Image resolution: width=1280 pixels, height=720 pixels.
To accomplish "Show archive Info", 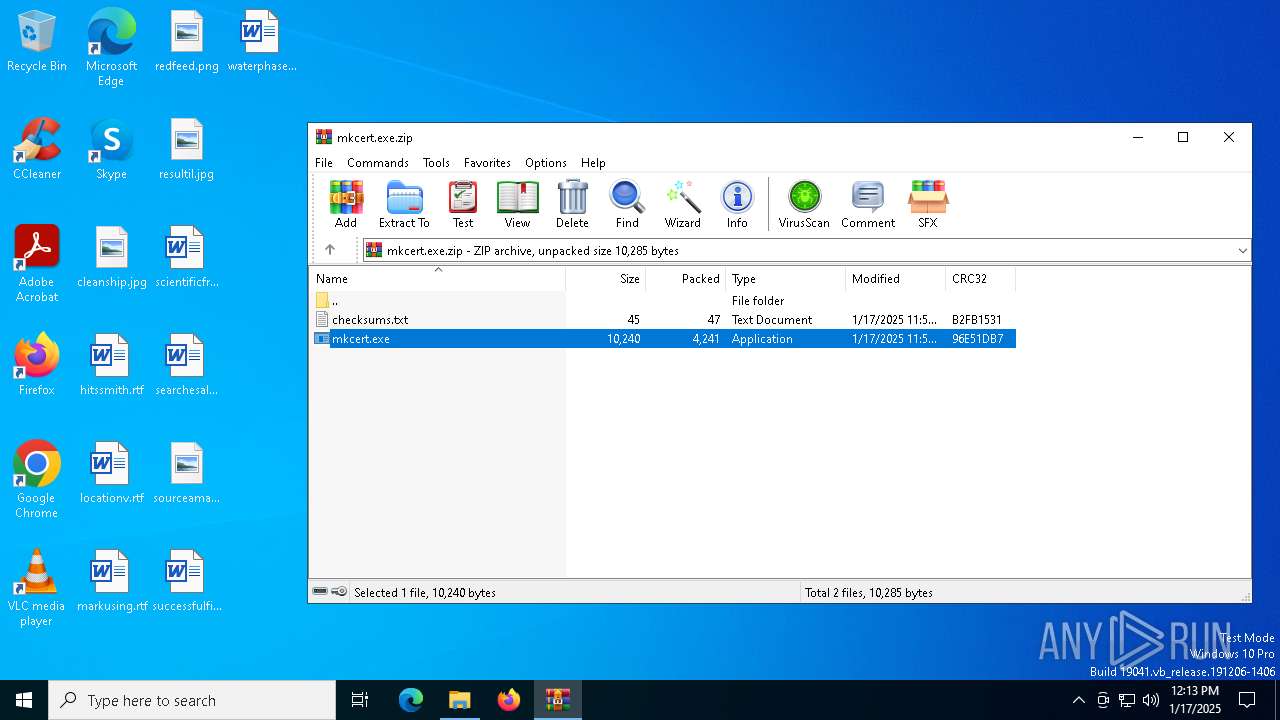I will coord(737,205).
